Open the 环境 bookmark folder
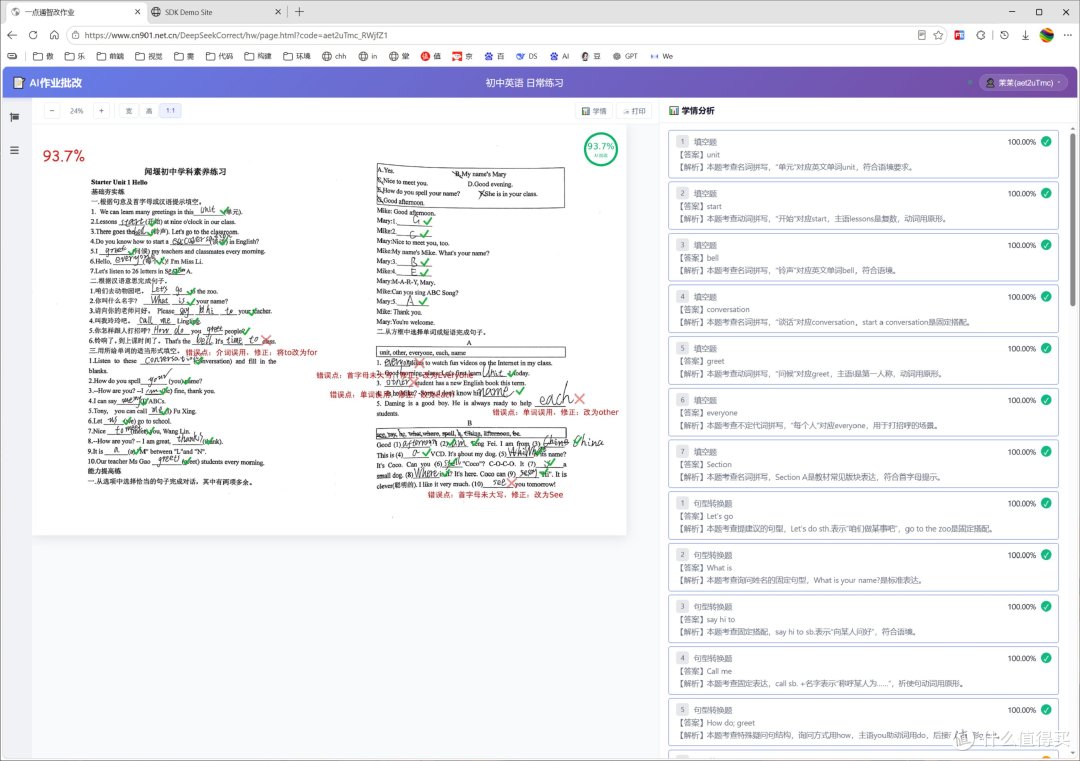Viewport: 1080px width, 761px height. tap(297, 56)
